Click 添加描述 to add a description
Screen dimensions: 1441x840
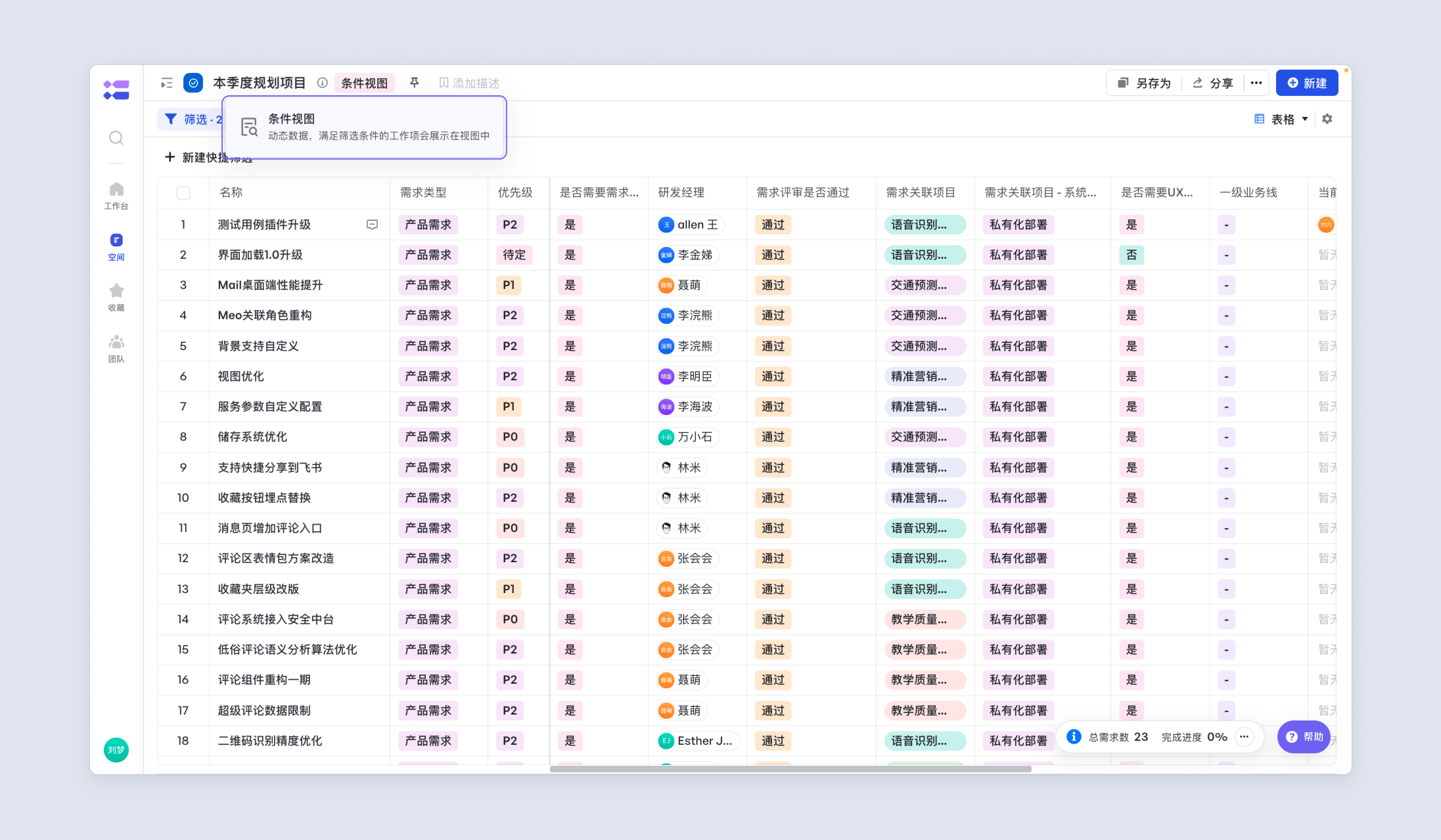(469, 83)
